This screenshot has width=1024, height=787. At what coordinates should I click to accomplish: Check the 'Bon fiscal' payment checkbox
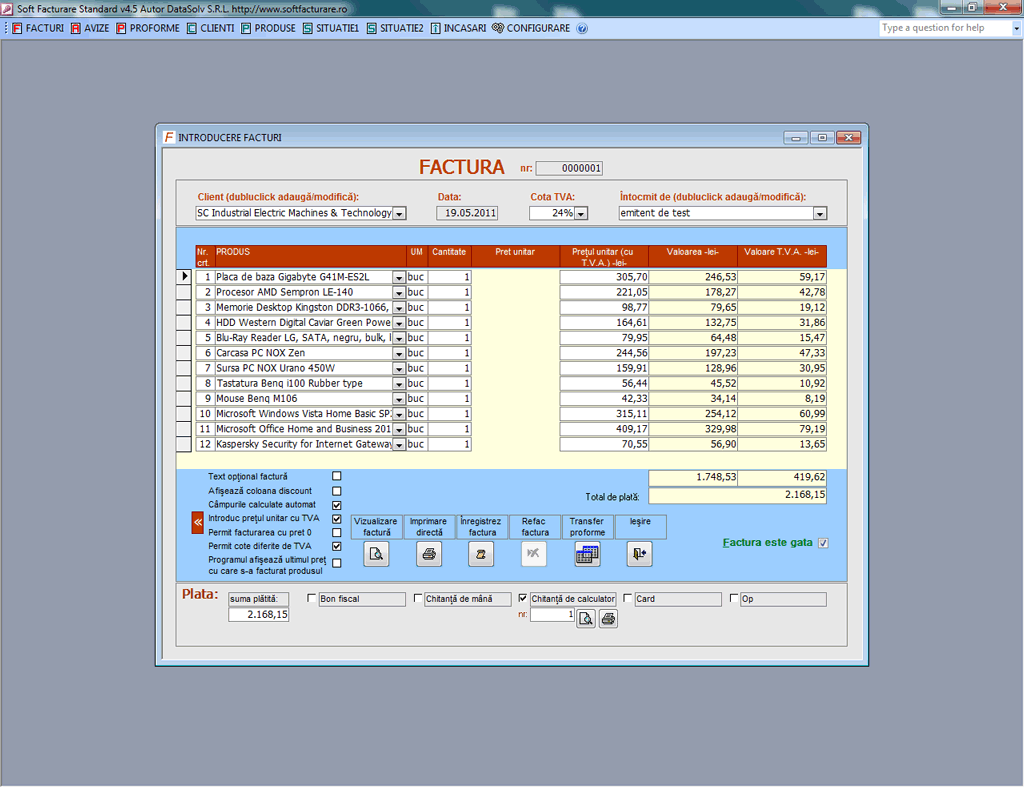[312, 598]
